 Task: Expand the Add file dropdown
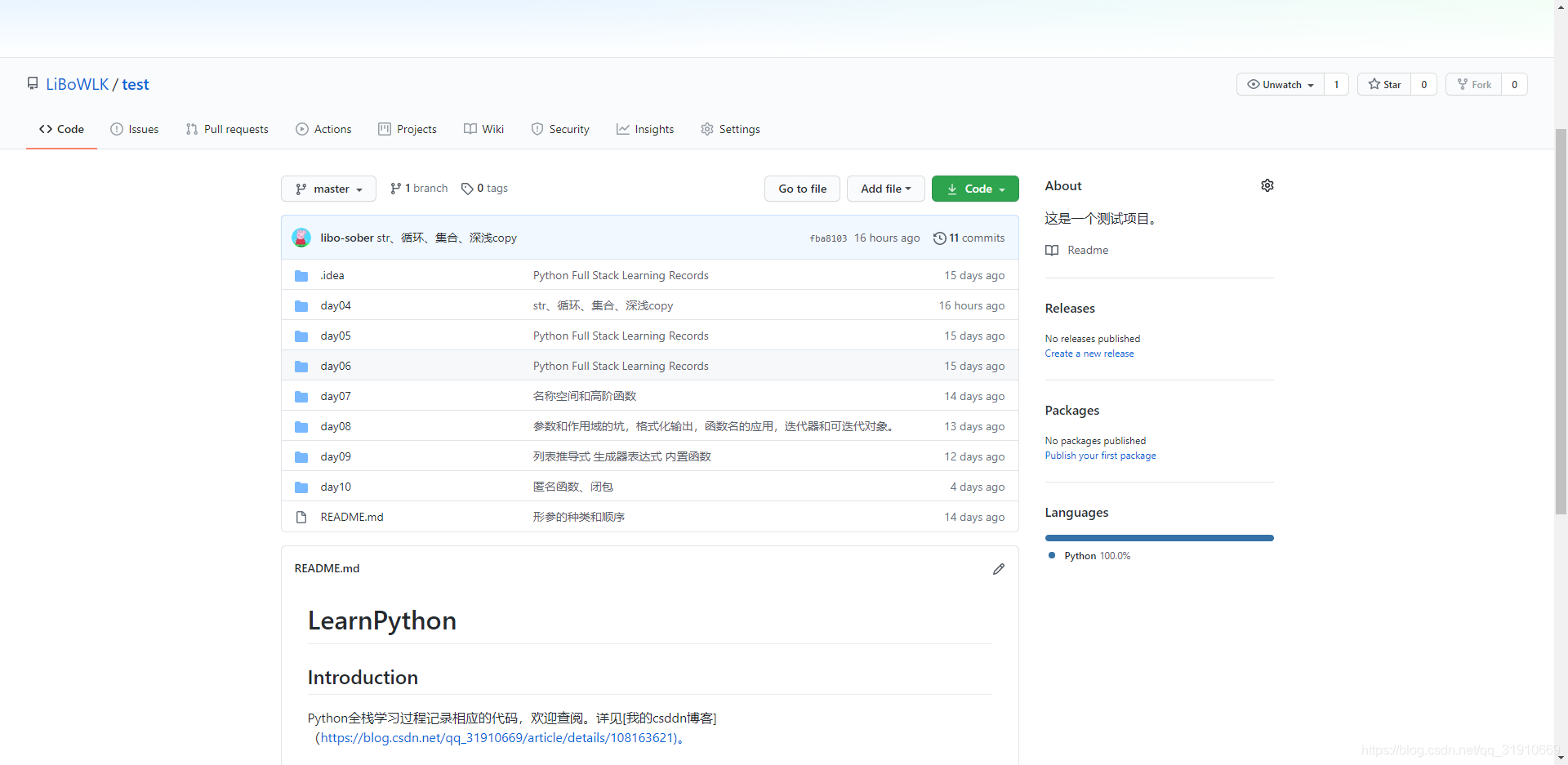point(885,189)
